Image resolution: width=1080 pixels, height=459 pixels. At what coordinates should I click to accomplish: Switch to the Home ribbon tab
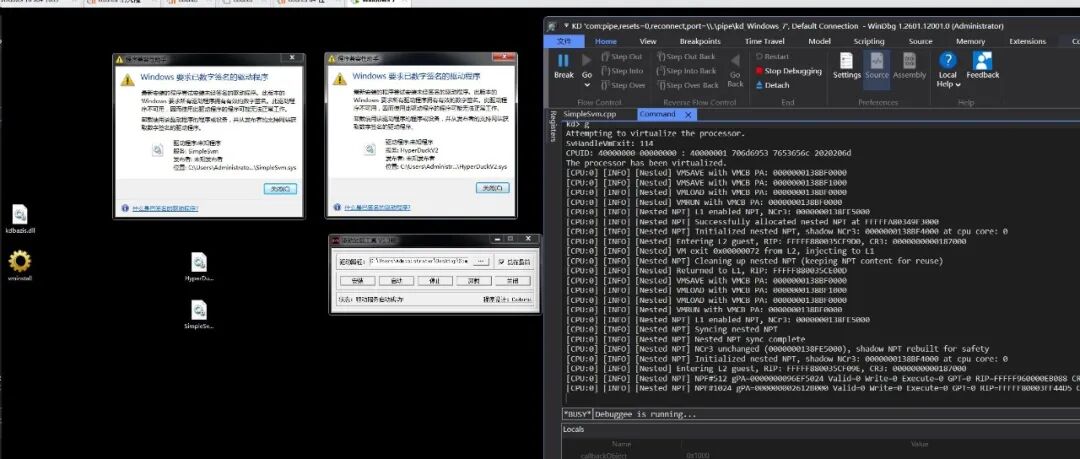(605, 41)
